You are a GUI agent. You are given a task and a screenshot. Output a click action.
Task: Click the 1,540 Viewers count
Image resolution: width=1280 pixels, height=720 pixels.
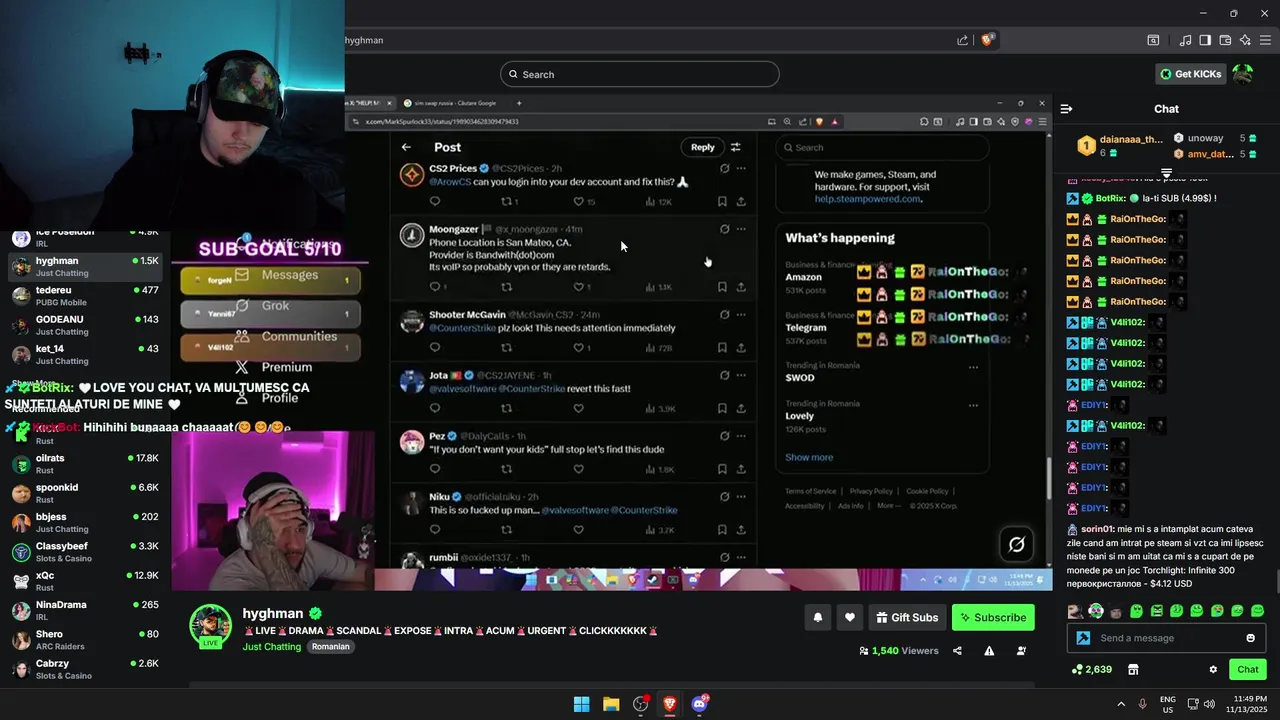pyautogui.click(x=898, y=651)
